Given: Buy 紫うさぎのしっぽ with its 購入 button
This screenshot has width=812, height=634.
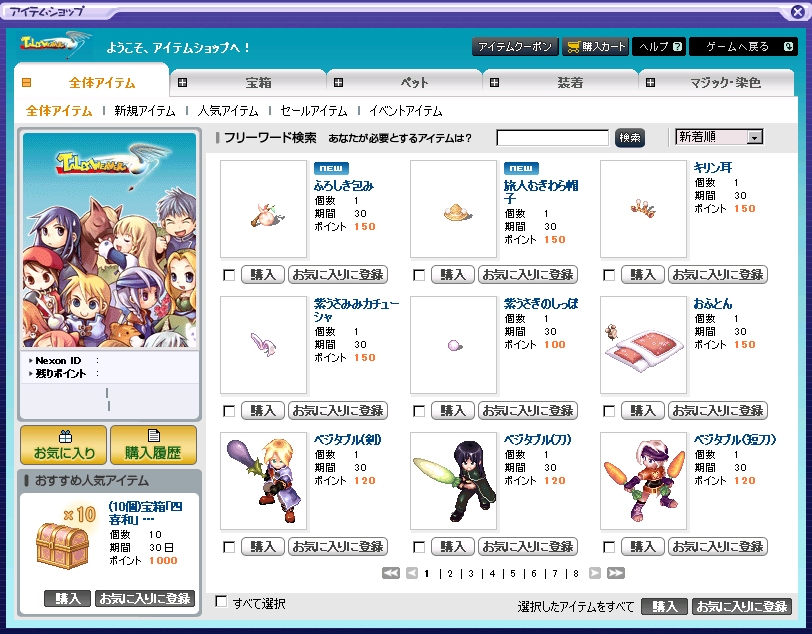Looking at the screenshot, I should [x=453, y=411].
